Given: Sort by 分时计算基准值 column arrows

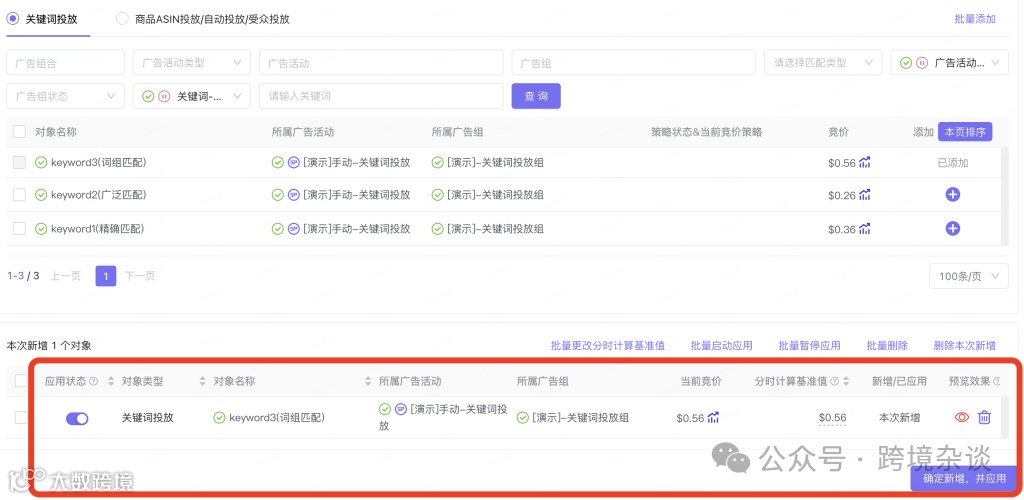Looking at the screenshot, I should (847, 381).
